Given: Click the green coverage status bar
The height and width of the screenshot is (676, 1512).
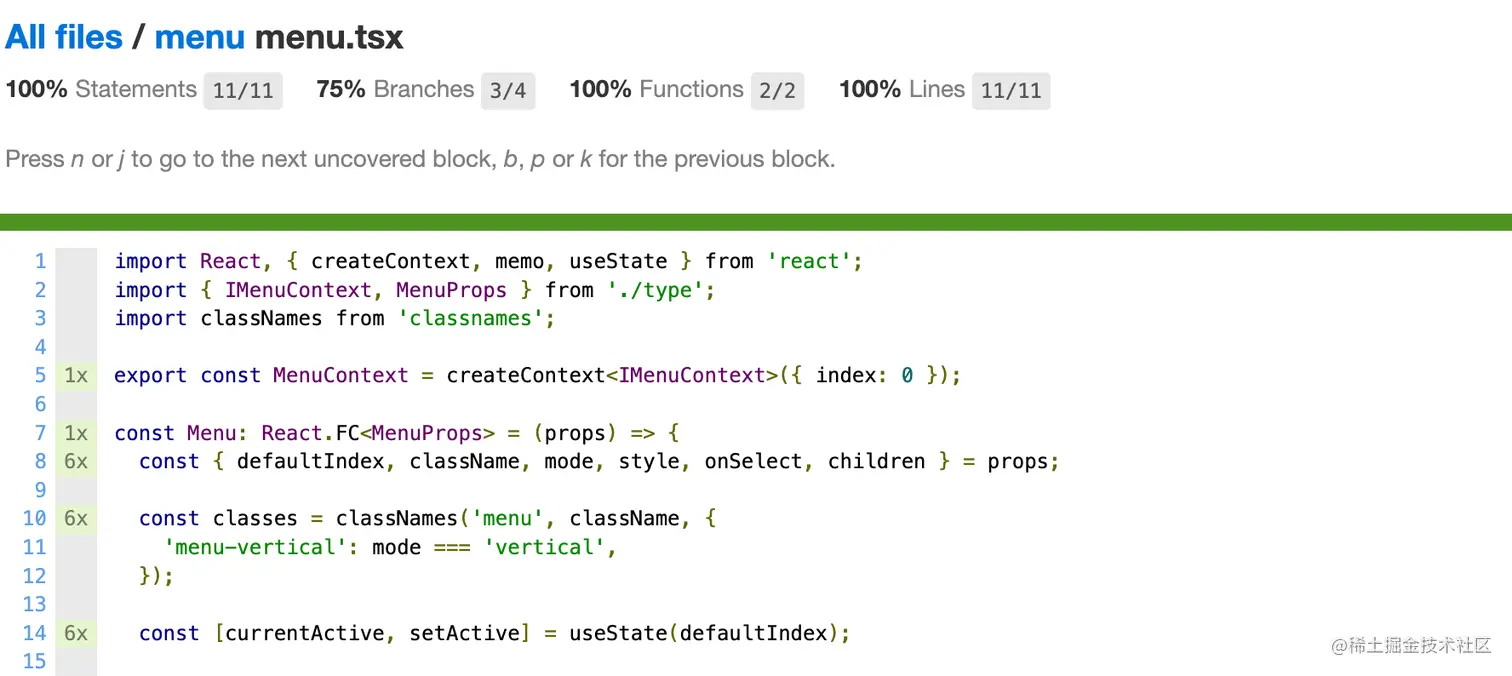Looking at the screenshot, I should [756, 222].
